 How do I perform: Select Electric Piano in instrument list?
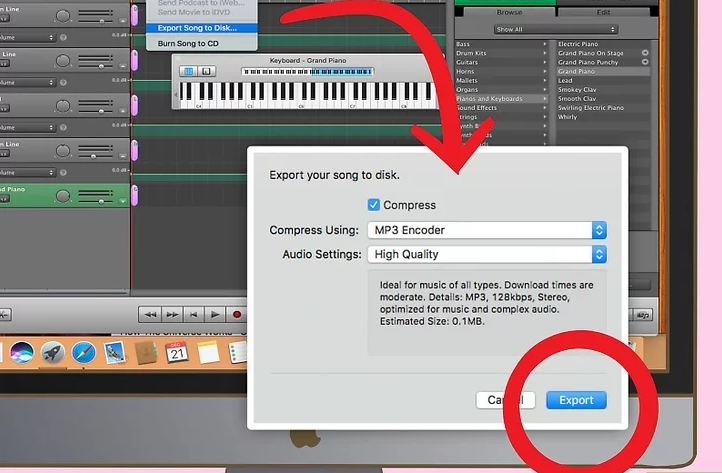(x=603, y=44)
